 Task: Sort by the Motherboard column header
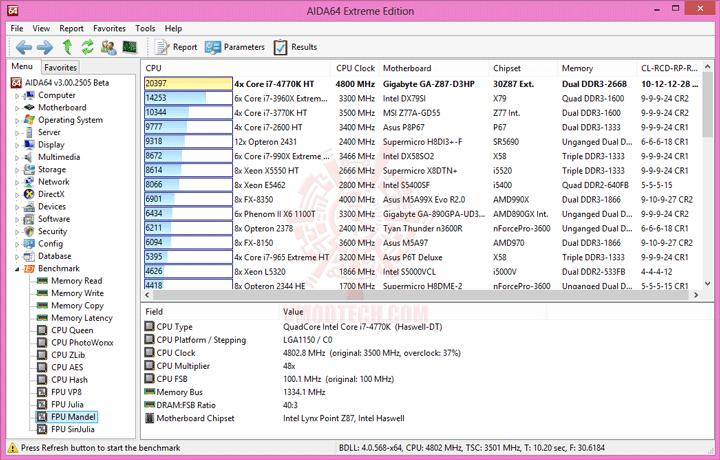click(x=433, y=68)
